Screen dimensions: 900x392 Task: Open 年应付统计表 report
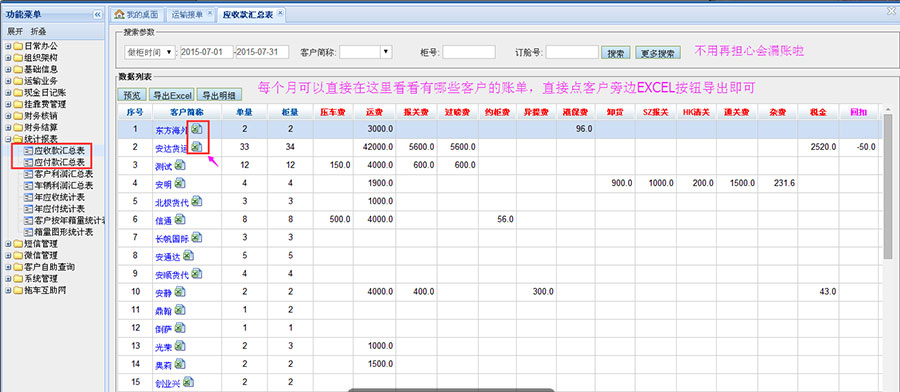click(59, 209)
